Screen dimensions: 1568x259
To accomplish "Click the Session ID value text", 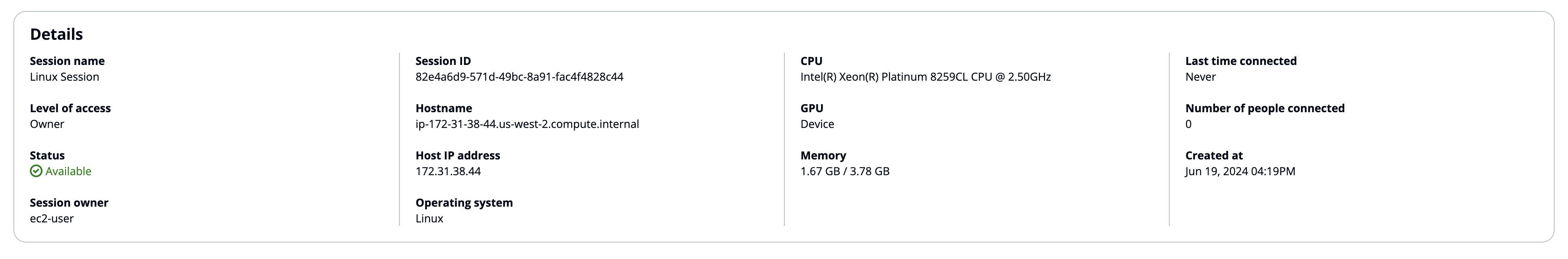I will click(519, 77).
